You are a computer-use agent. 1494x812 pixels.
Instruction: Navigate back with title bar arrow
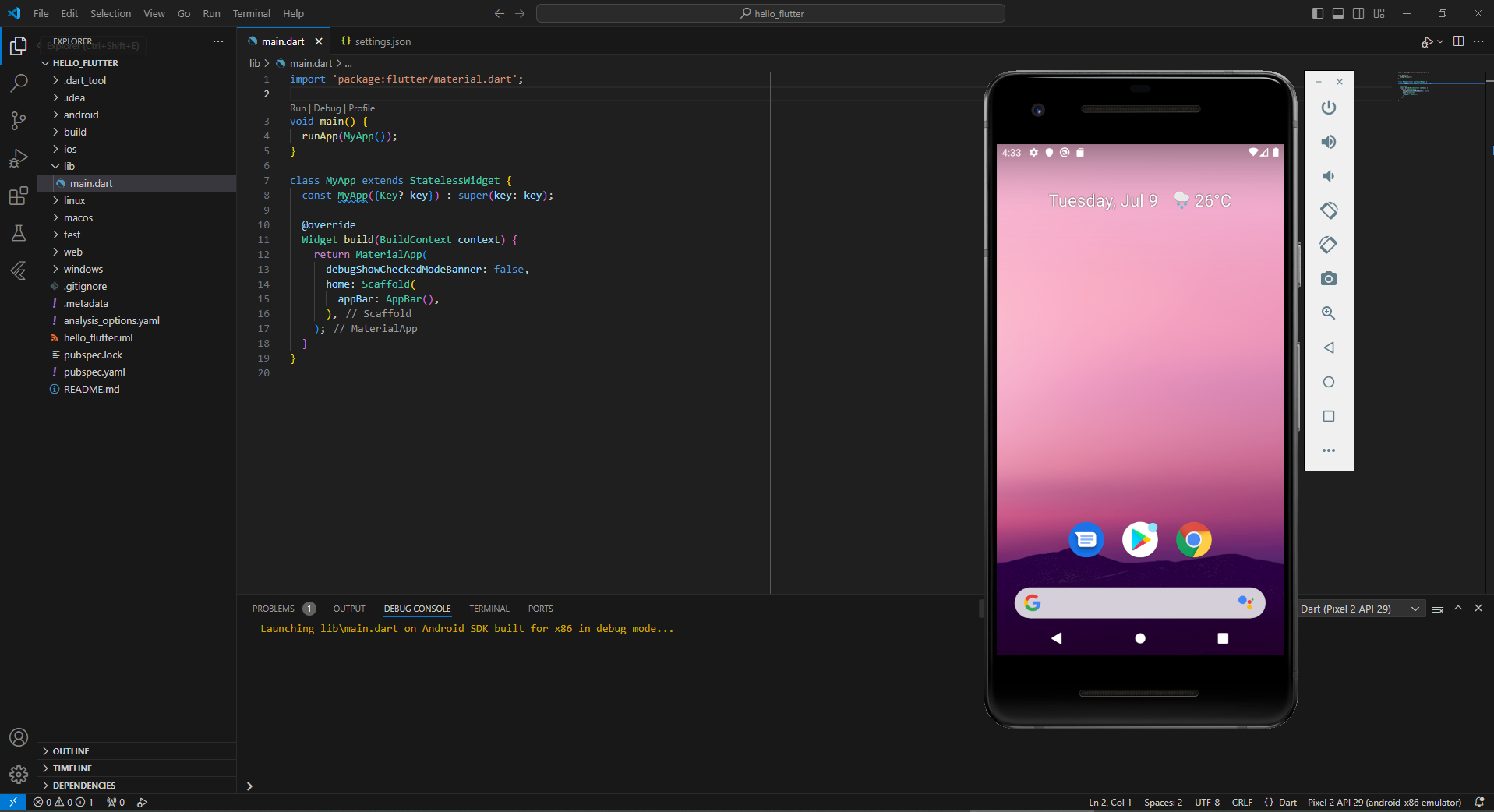coord(500,13)
